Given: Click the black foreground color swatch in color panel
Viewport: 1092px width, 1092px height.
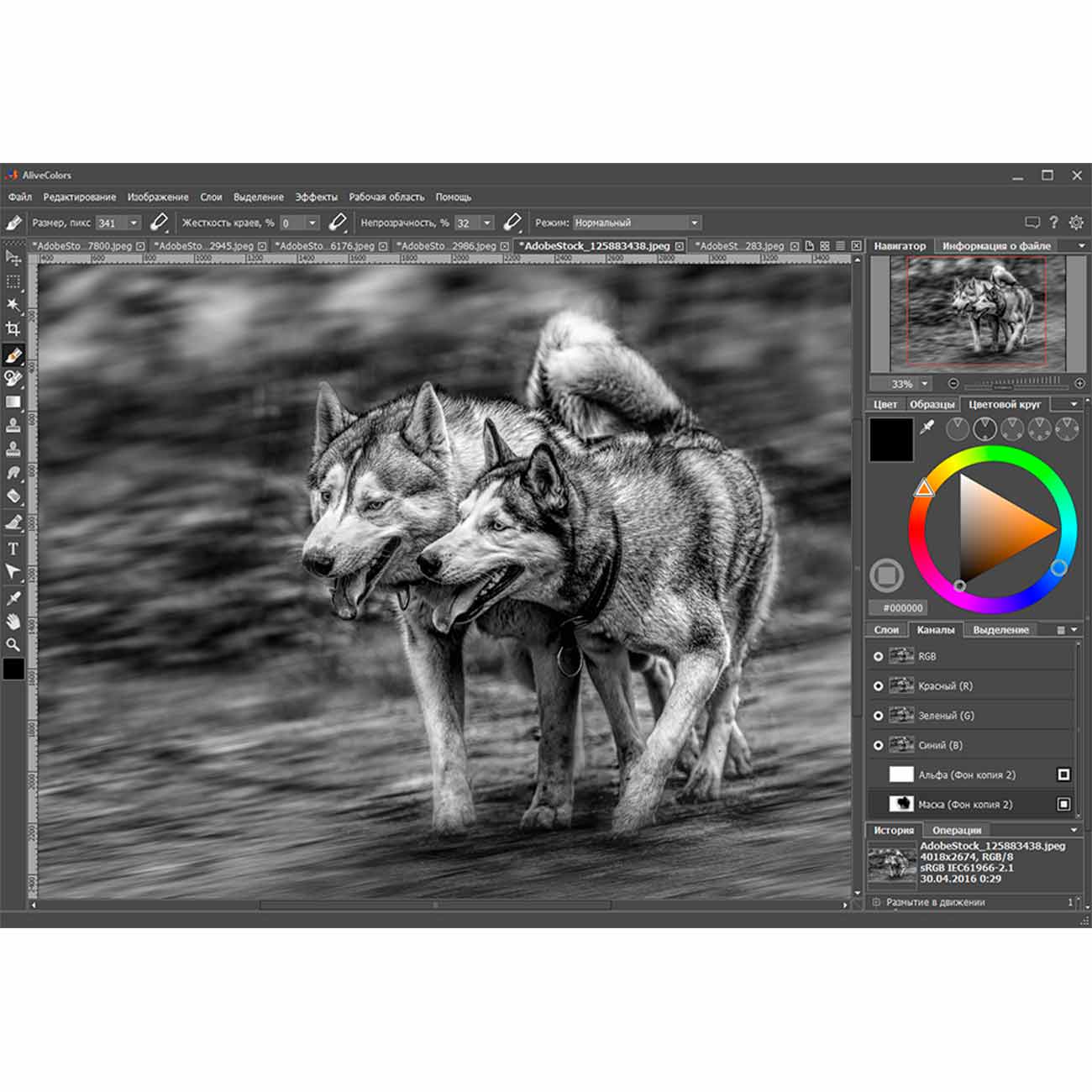Looking at the screenshot, I should coord(890,439).
